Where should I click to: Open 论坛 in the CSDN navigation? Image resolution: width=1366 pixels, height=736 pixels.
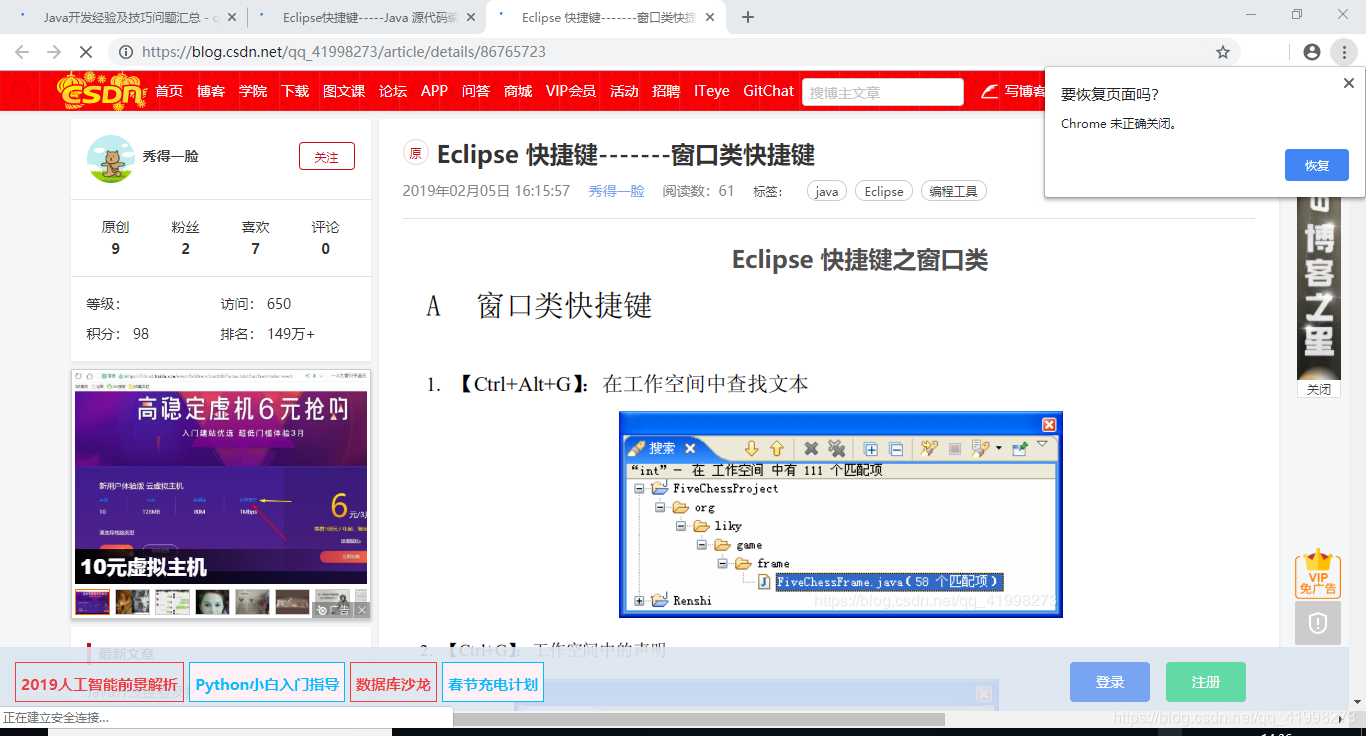point(393,91)
